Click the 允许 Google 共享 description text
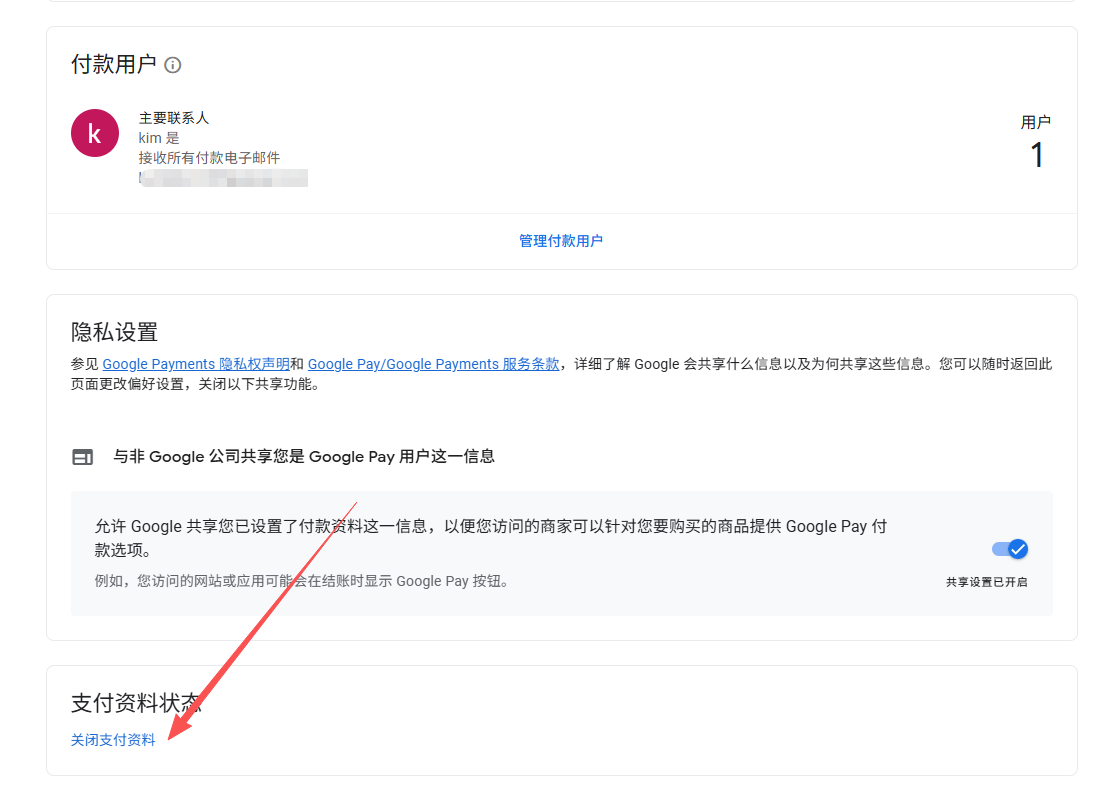 point(490,527)
